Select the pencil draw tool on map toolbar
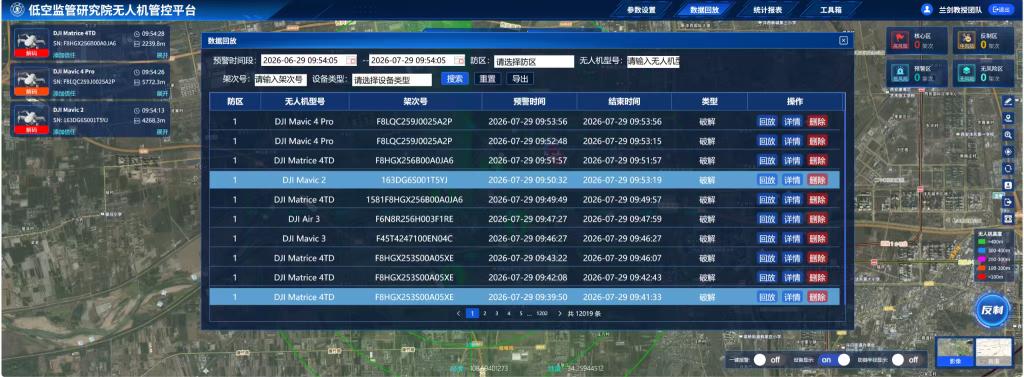 pos(1008,101)
